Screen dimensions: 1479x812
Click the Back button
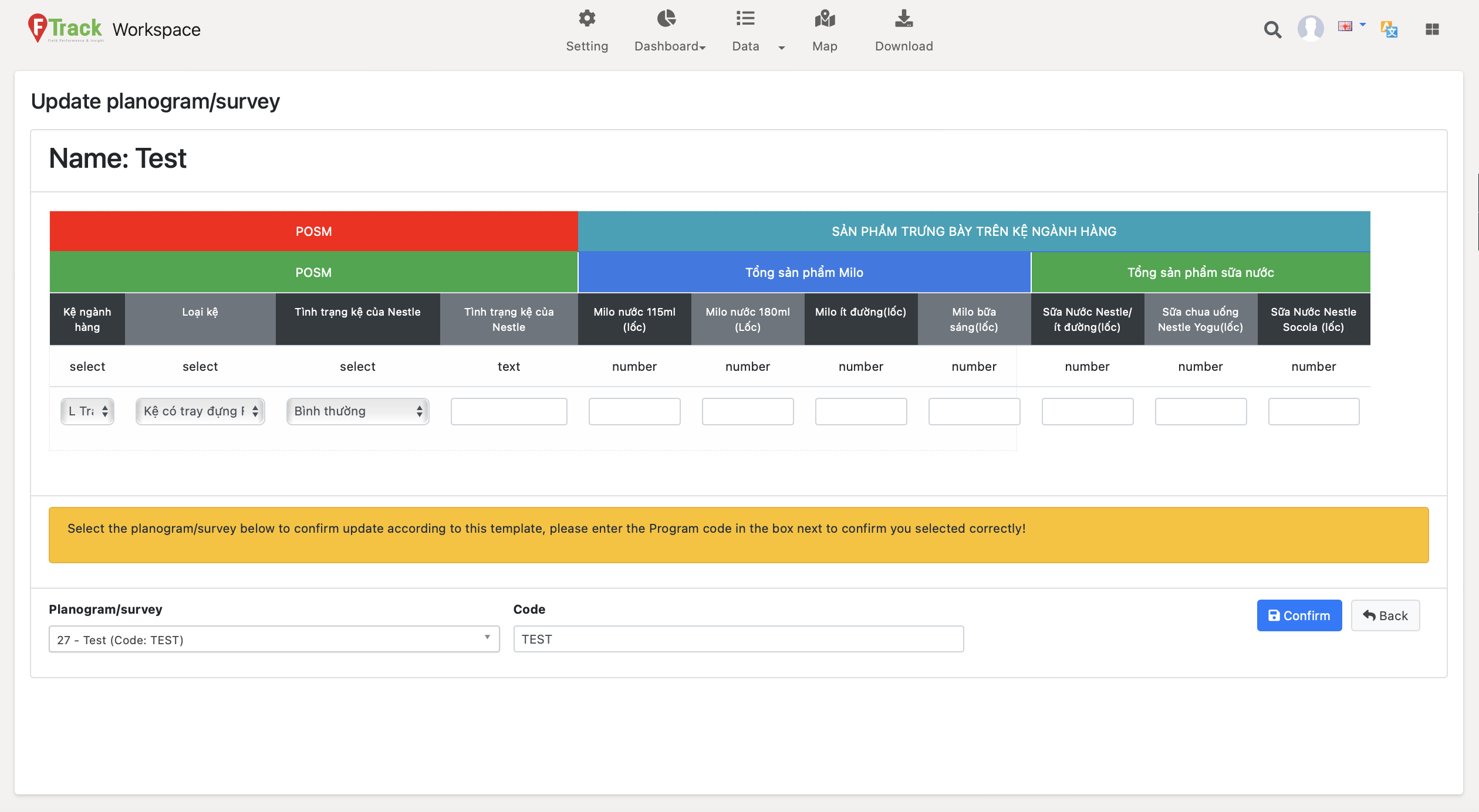click(1385, 615)
